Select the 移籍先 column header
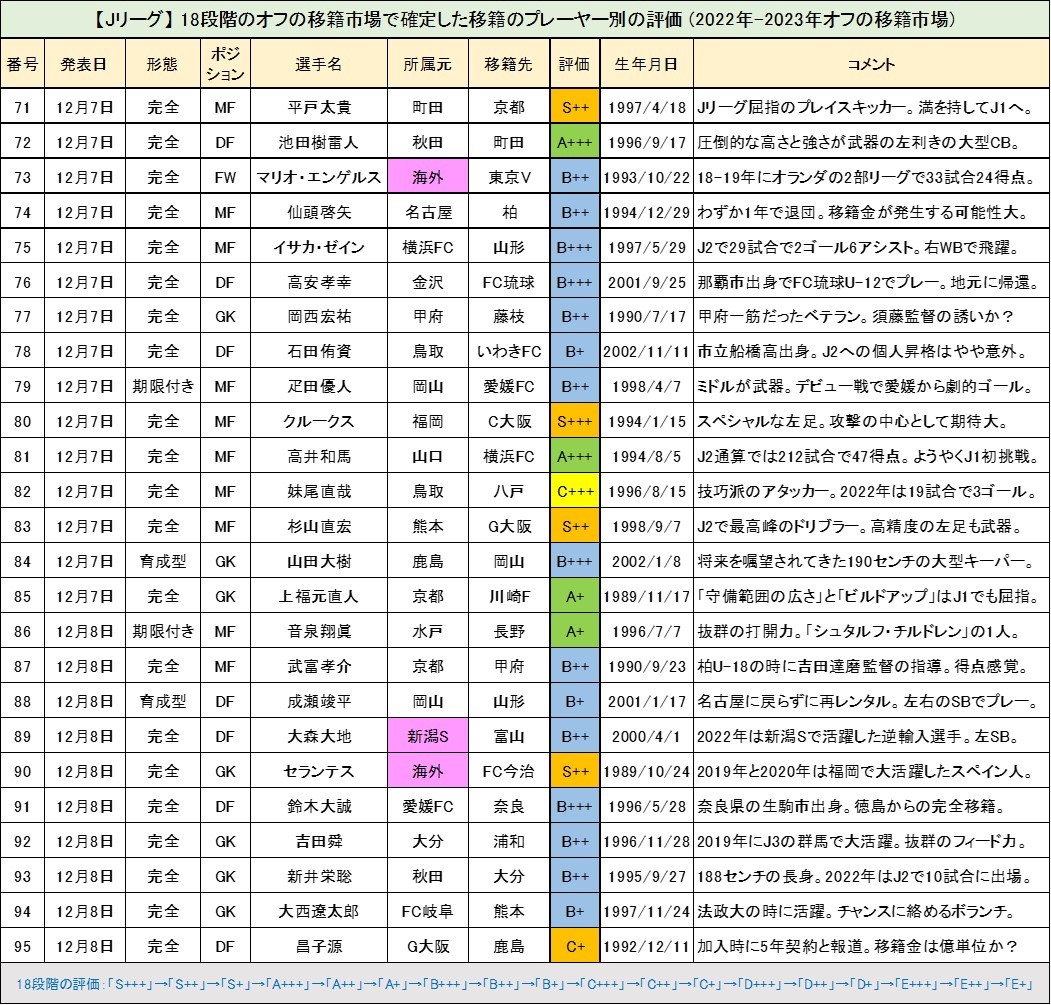1051x1005 pixels. 505,65
